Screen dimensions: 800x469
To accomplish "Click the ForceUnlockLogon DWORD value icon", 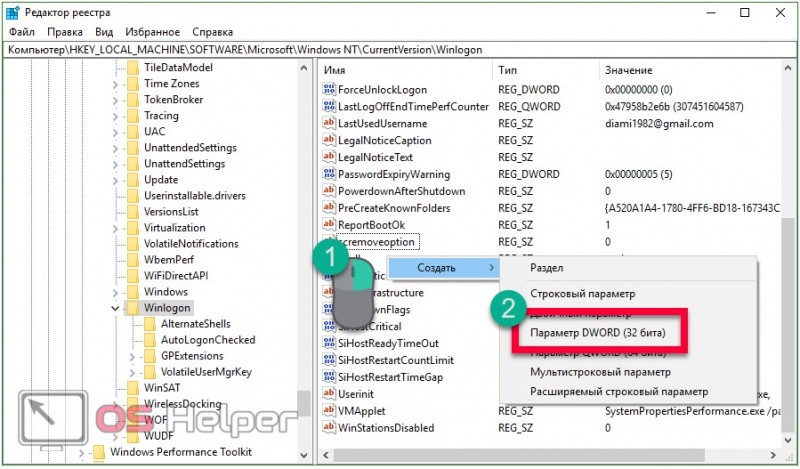I will 329,89.
